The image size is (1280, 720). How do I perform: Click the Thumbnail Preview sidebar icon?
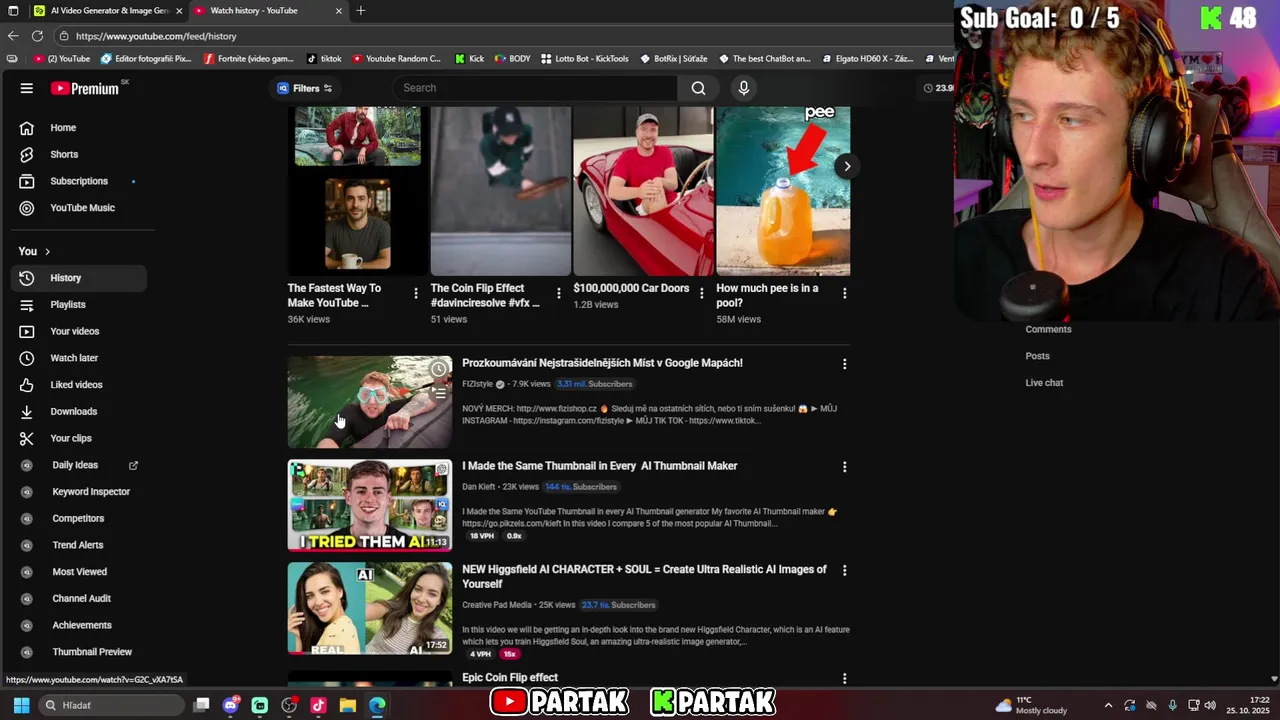pyautogui.click(x=27, y=652)
